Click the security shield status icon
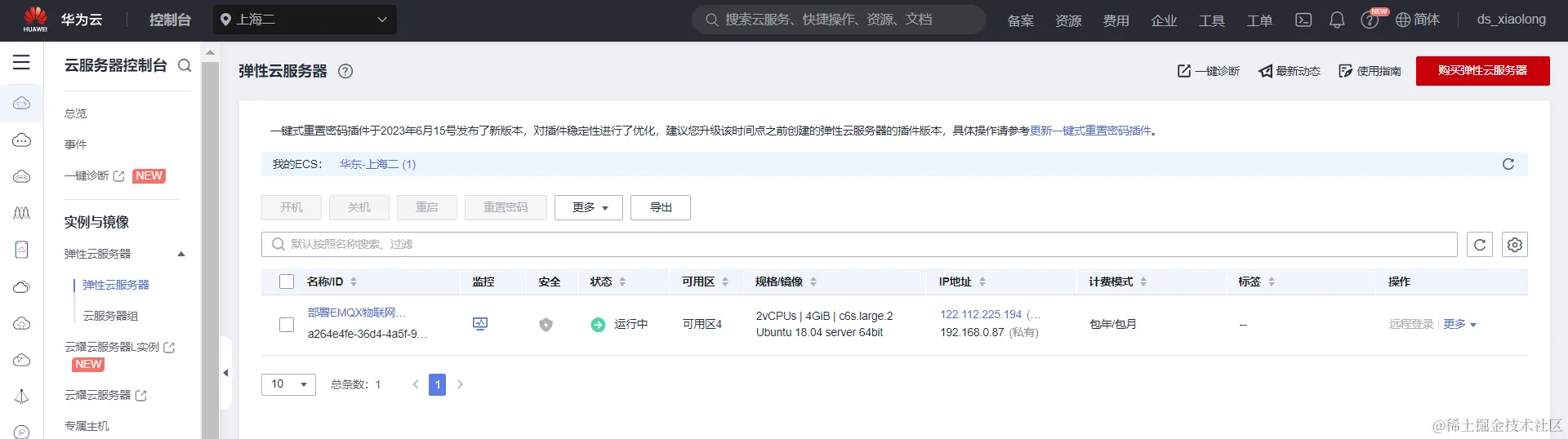 point(546,325)
